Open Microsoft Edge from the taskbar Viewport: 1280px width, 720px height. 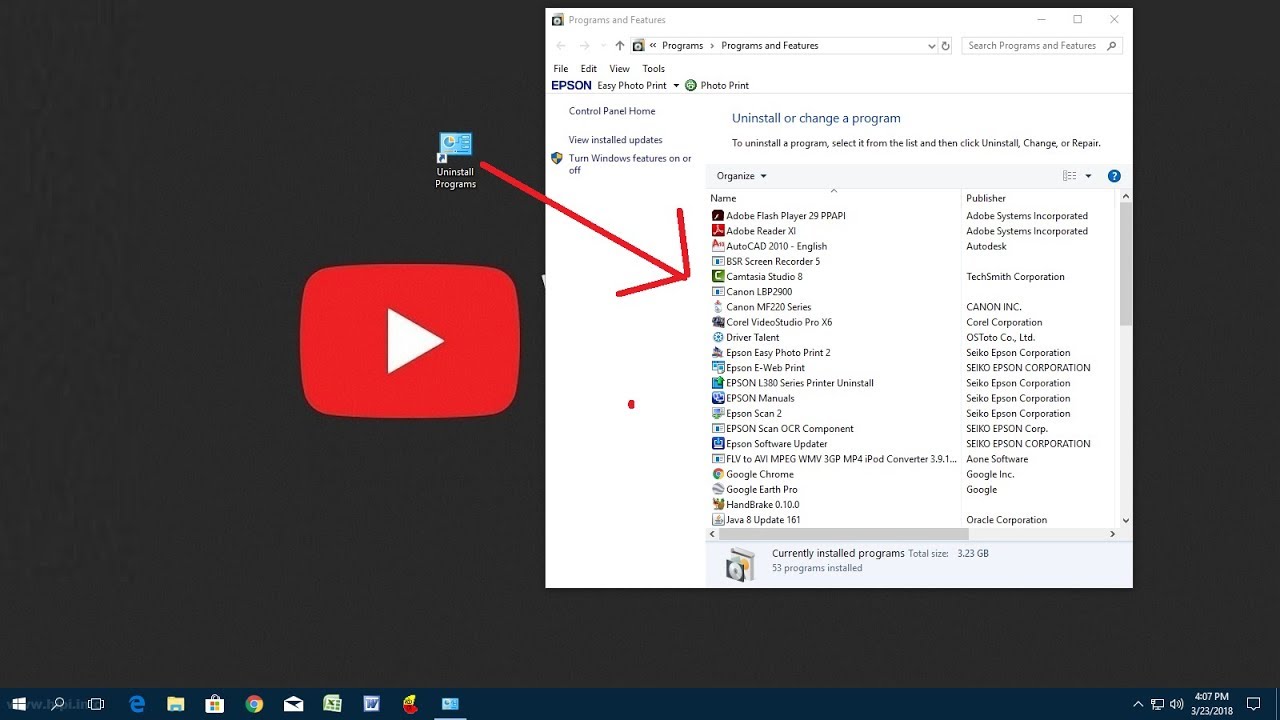(x=137, y=704)
